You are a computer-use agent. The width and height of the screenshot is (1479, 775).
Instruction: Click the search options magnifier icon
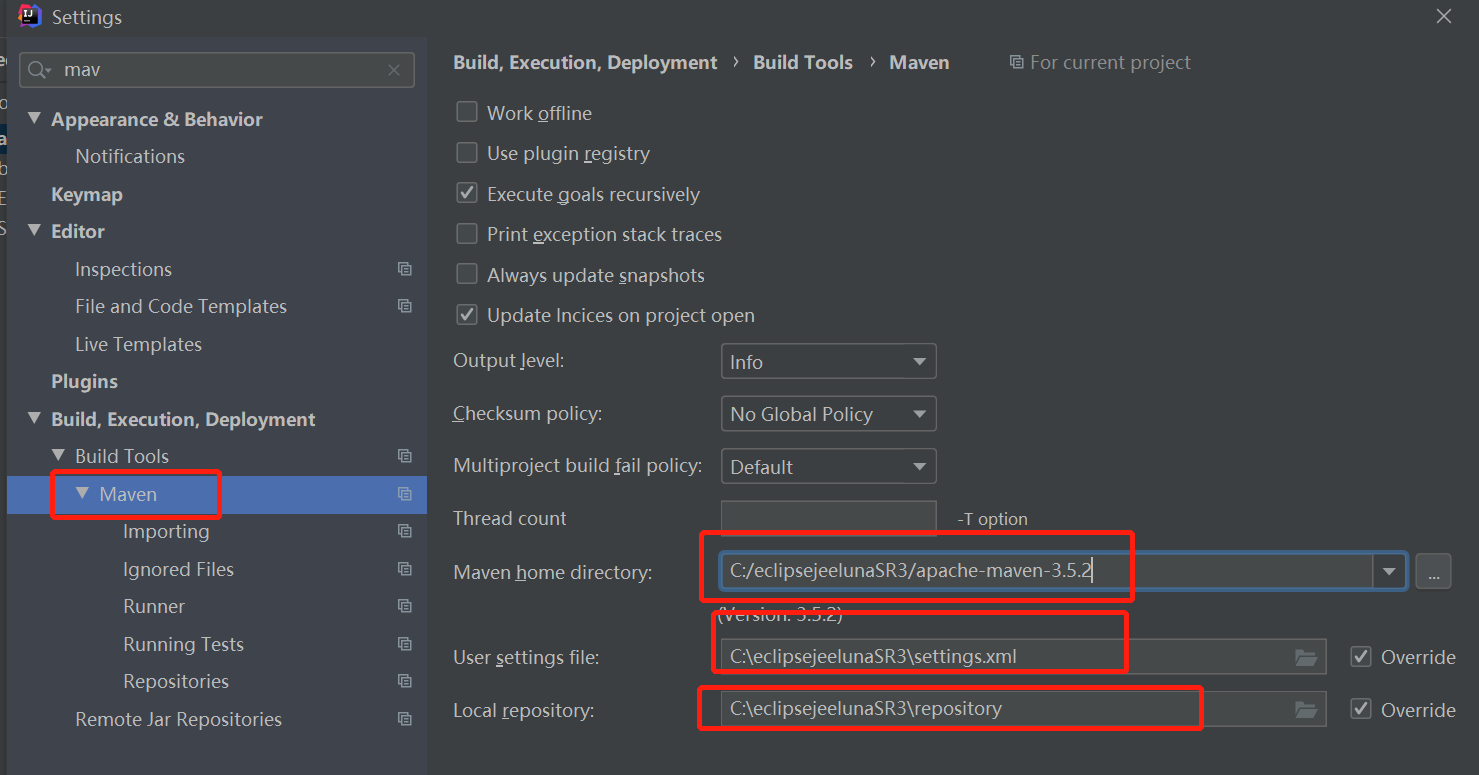coord(40,70)
